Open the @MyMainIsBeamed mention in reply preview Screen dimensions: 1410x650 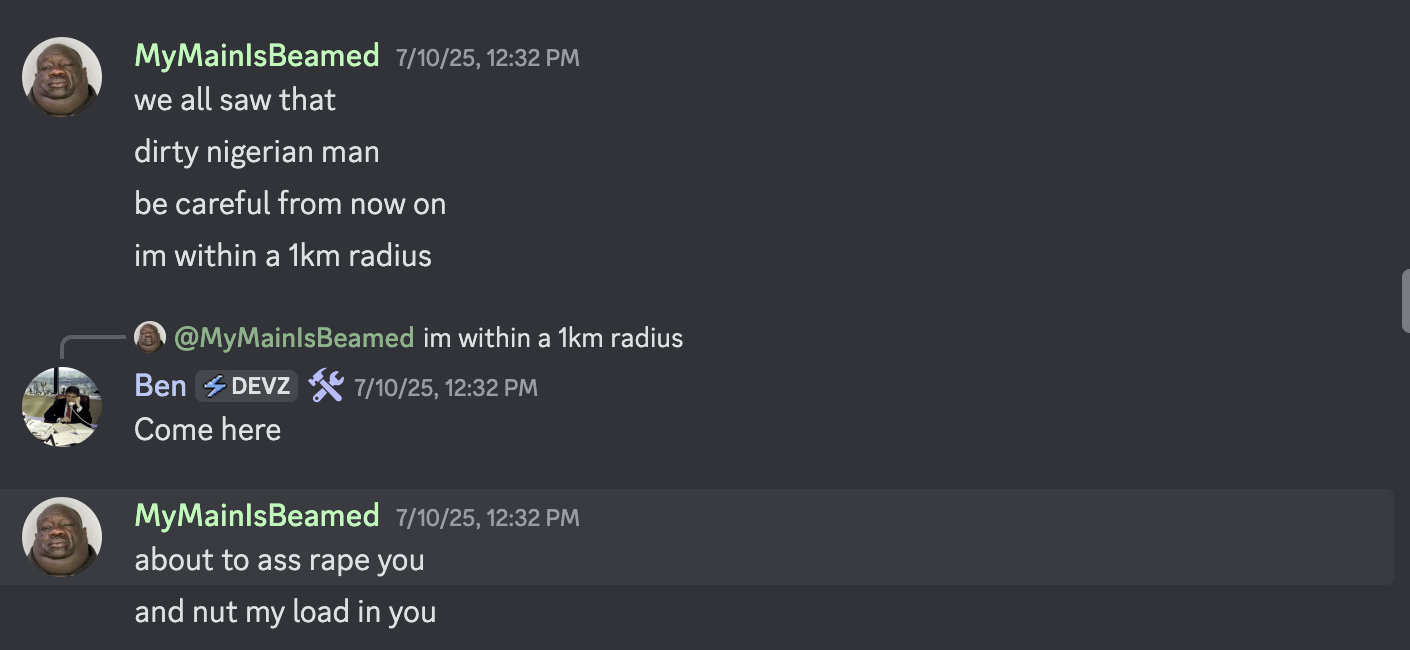(294, 338)
